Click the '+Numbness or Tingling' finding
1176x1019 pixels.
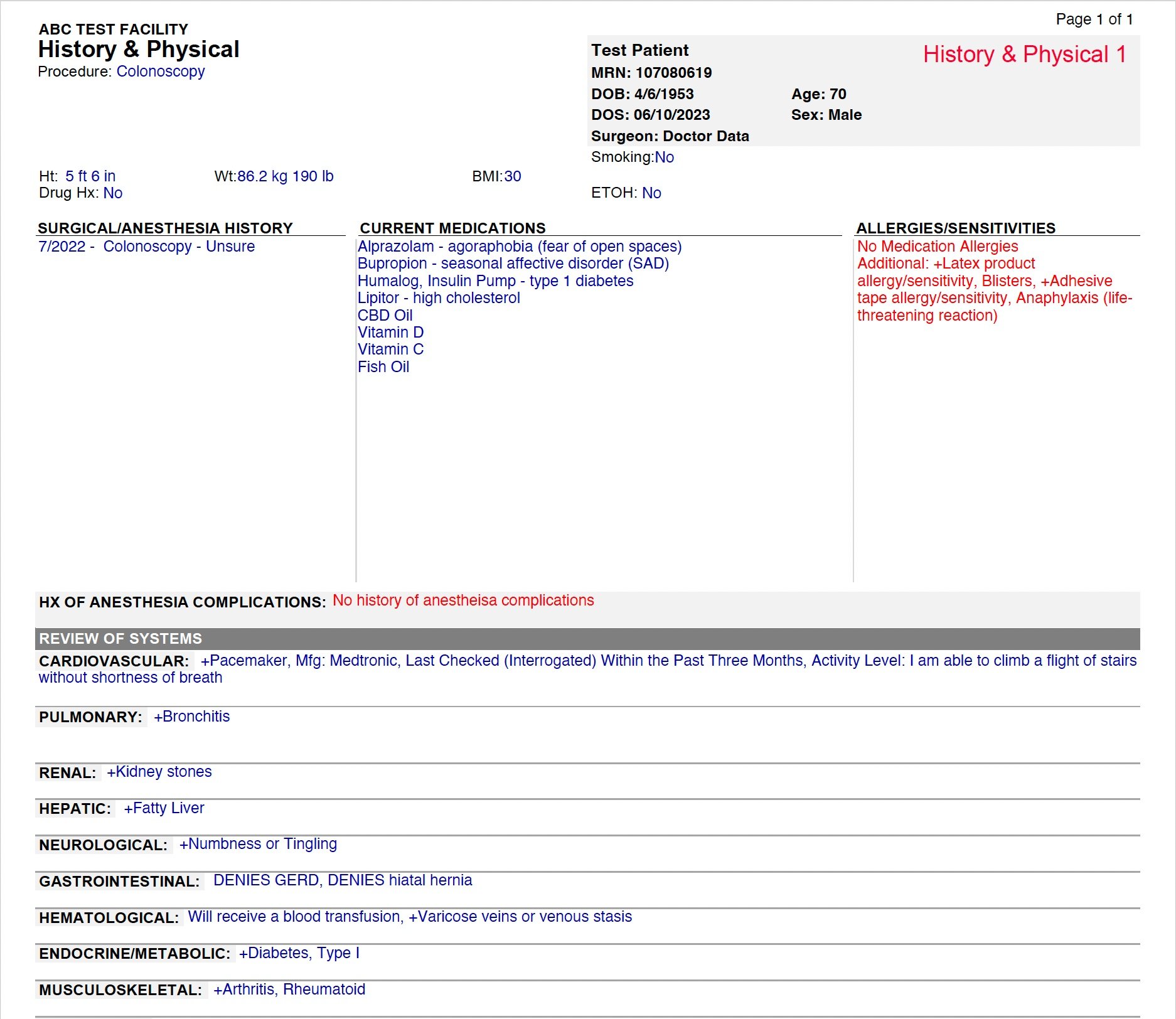tap(259, 845)
